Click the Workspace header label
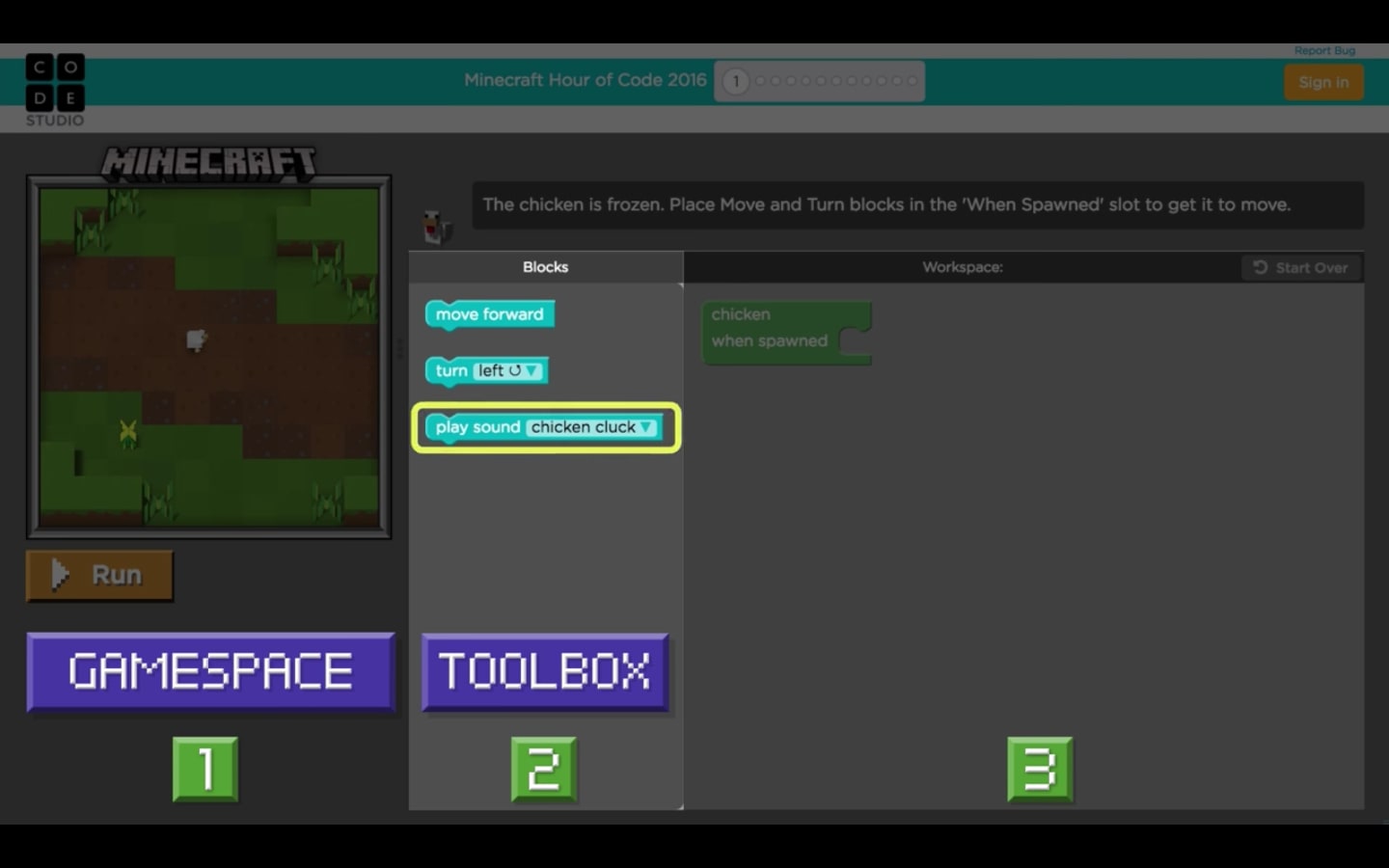 (x=962, y=267)
